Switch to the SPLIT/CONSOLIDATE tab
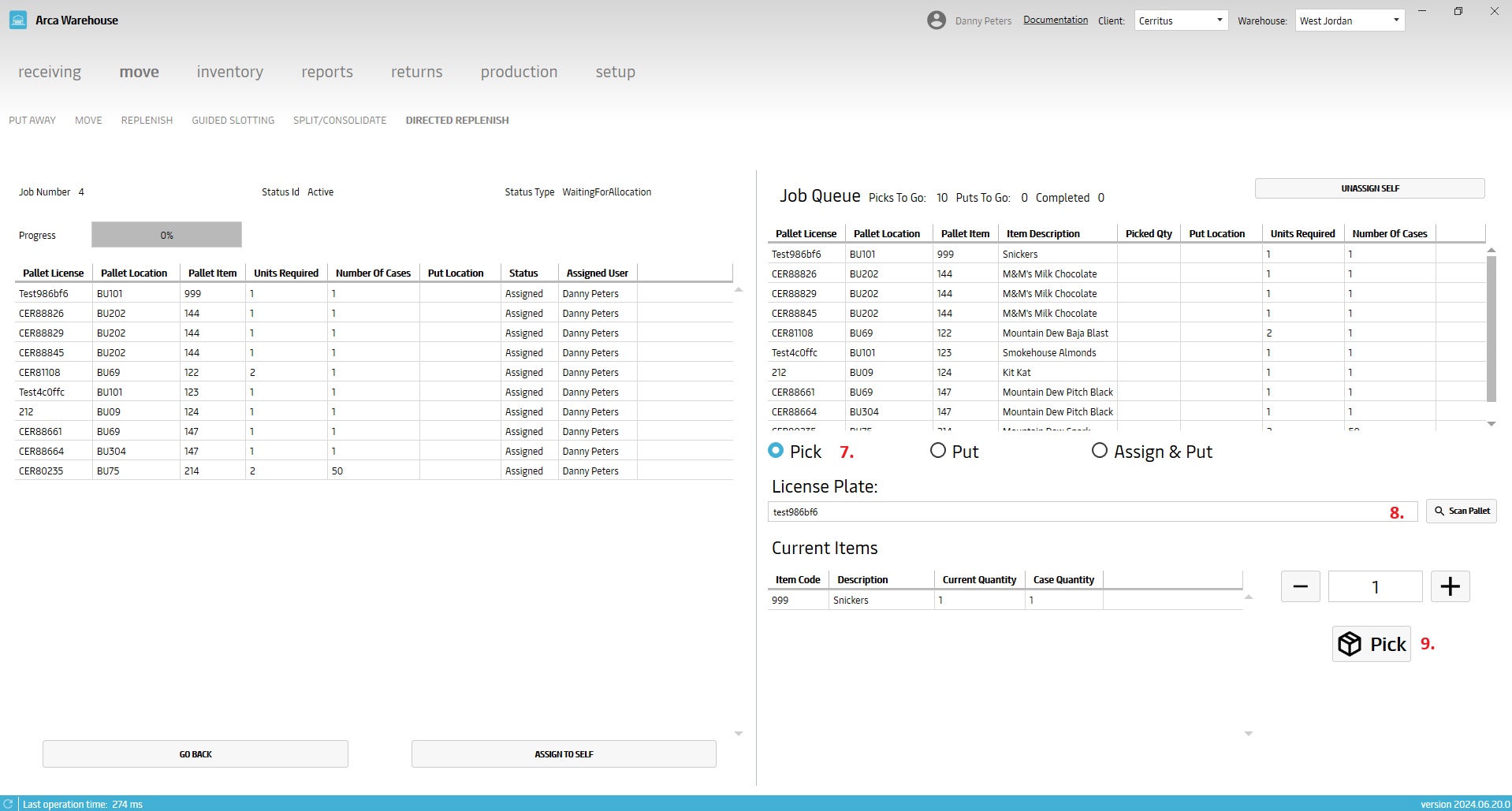Screen dimensions: 1512x811 [x=340, y=121]
